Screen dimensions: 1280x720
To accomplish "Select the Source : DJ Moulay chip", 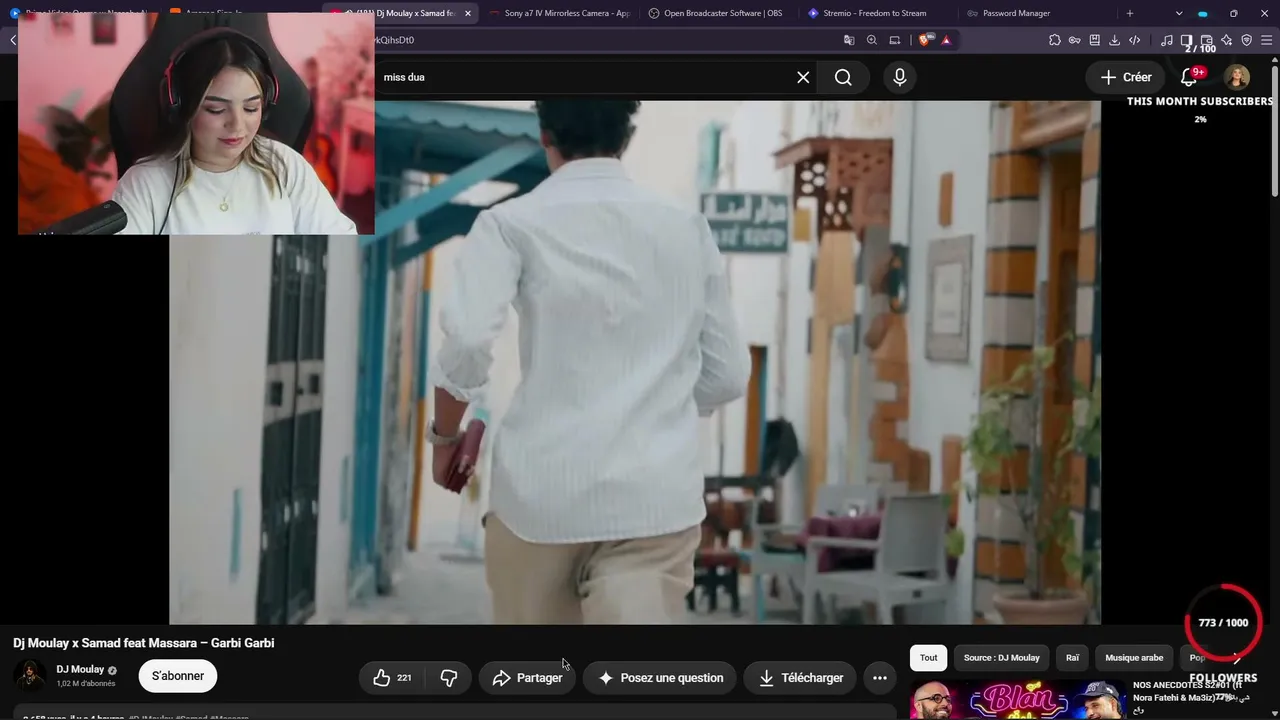I will (1002, 658).
